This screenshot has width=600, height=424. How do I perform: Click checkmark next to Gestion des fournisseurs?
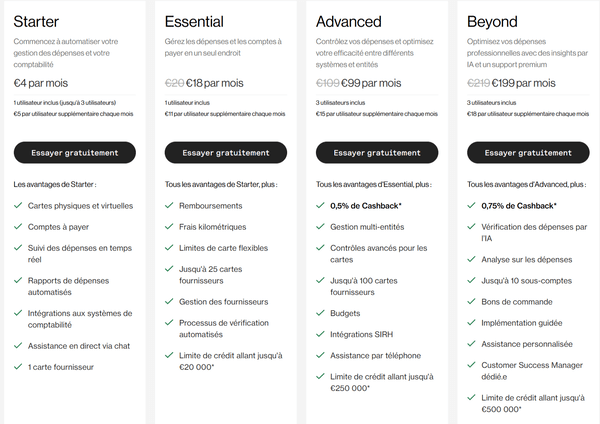pos(170,302)
